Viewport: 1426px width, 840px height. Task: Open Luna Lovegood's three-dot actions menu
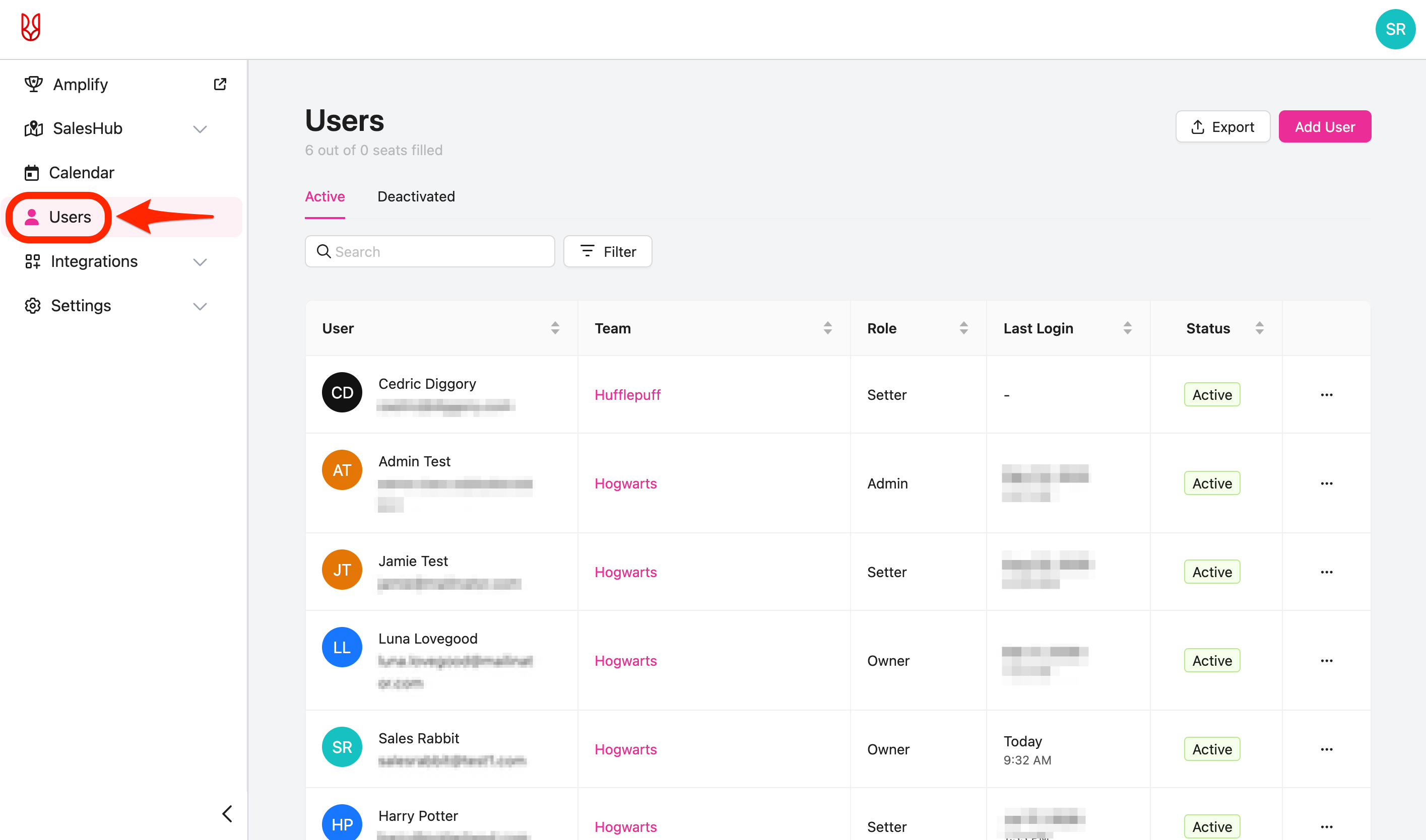(x=1326, y=661)
